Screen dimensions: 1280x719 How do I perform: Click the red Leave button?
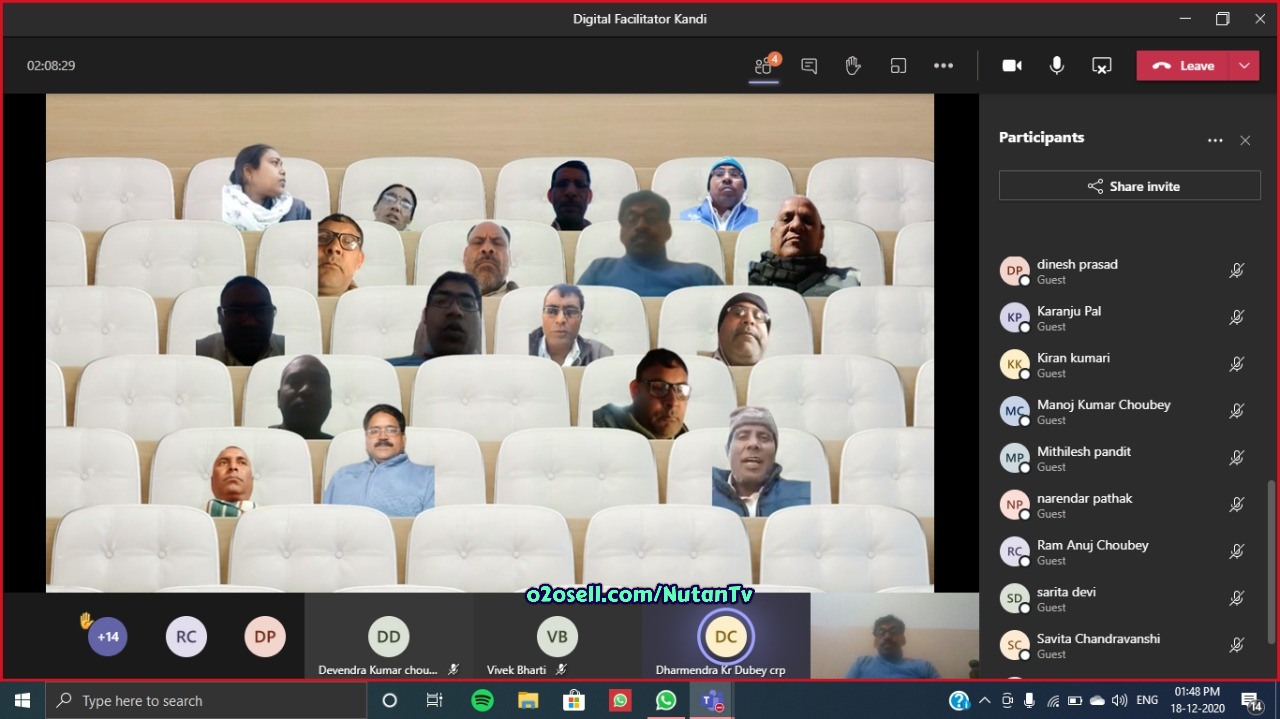click(1184, 66)
